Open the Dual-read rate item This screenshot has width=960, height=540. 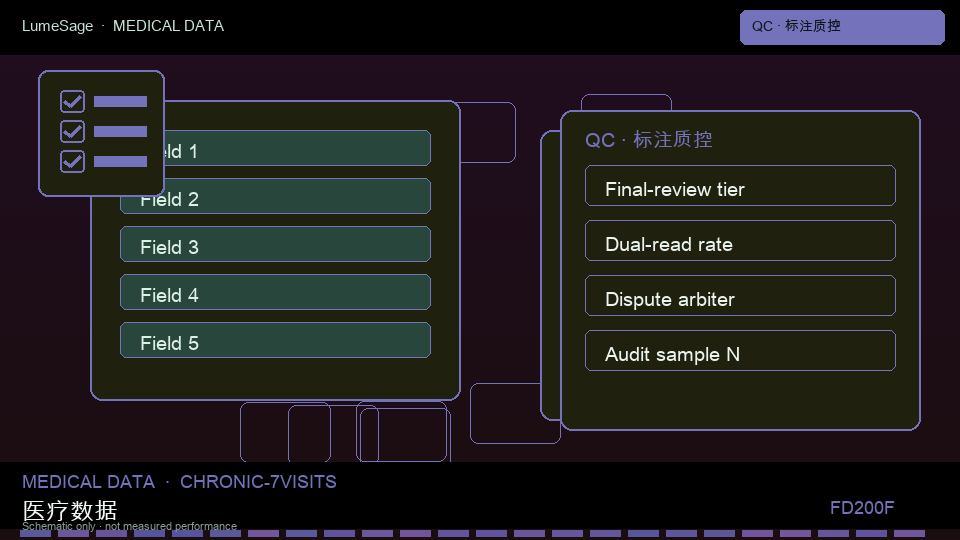tap(740, 241)
